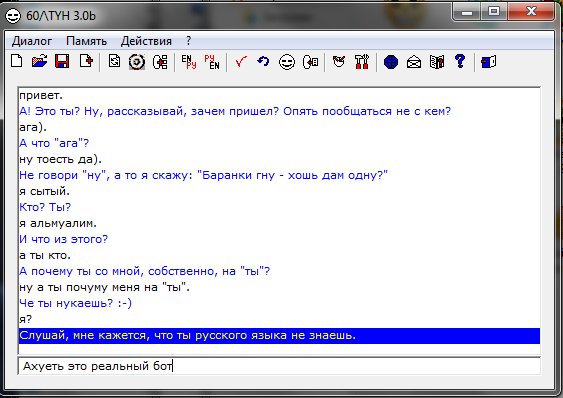Exit using the blue door icon
Image resolution: width=563 pixels, height=398 pixels.
coord(489,62)
